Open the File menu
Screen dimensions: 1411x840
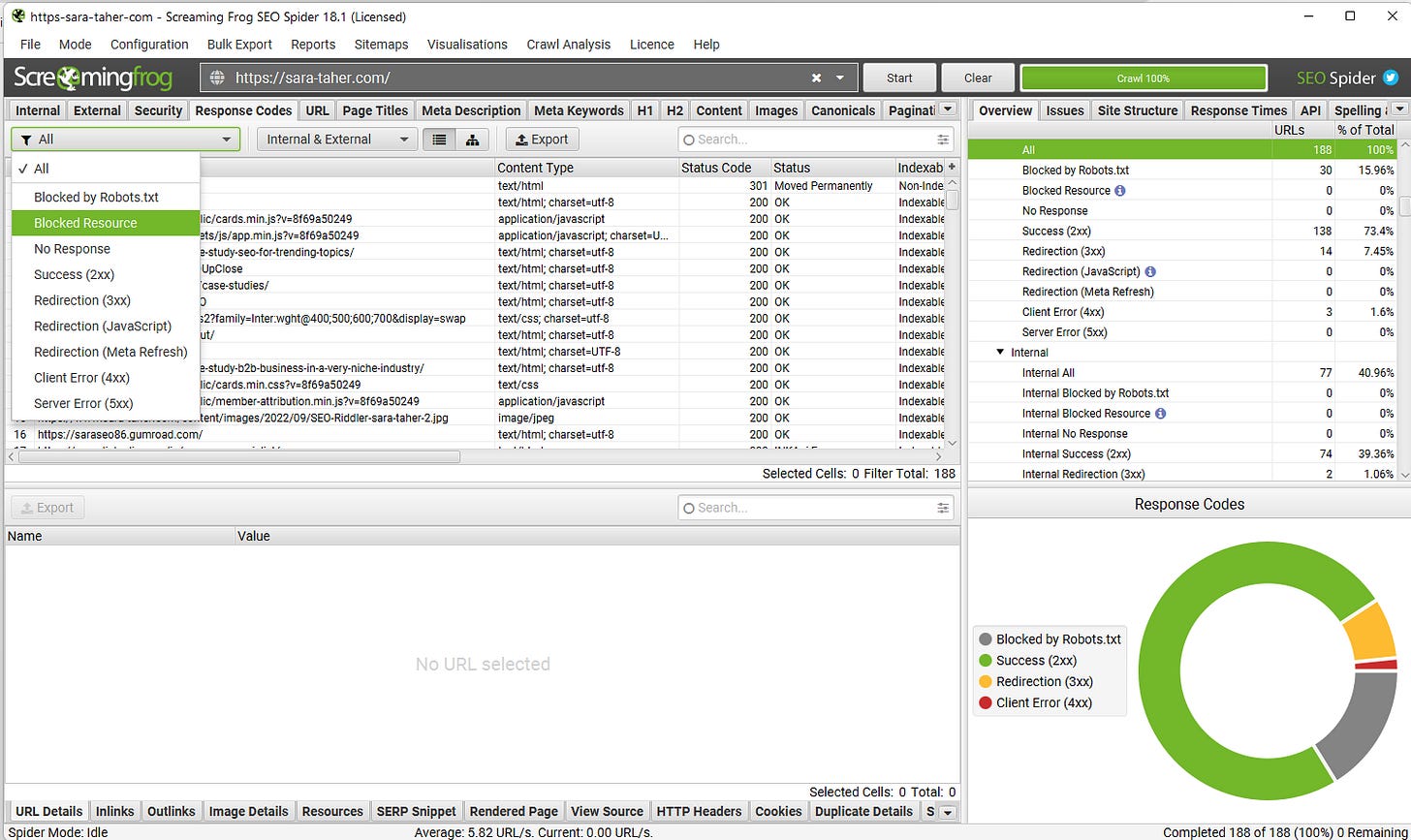(x=30, y=45)
